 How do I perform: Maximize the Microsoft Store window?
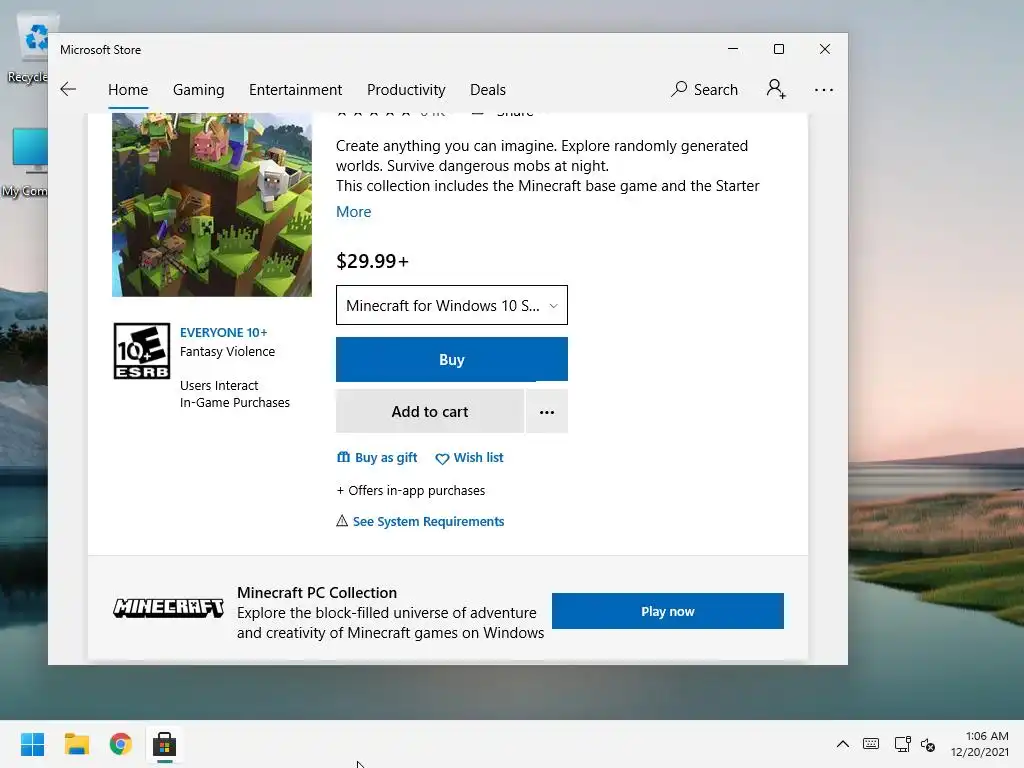(x=778, y=49)
